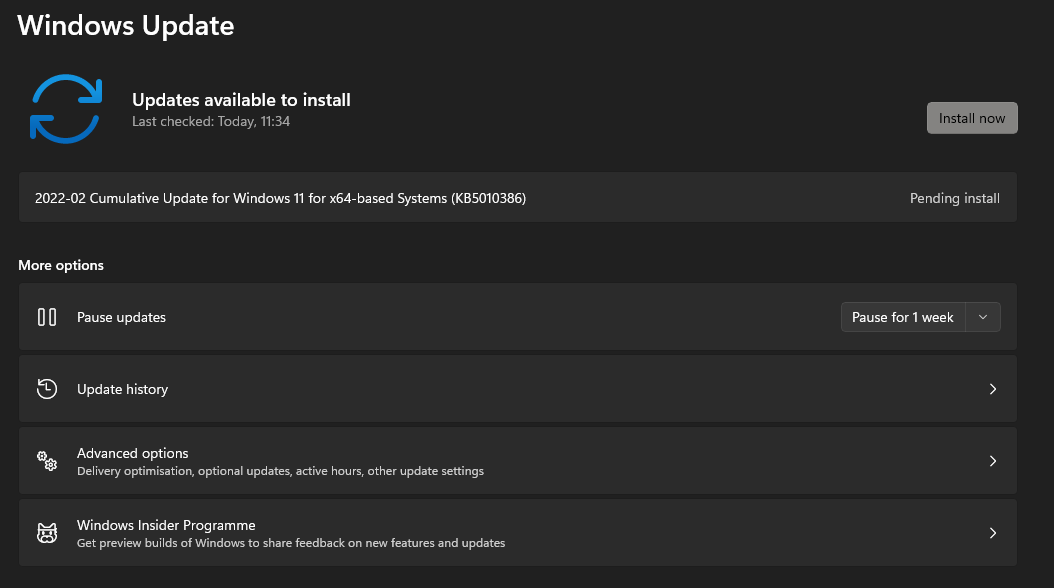Click the Updates available to install heading
Screen dimensions: 1054x588
pos(241,100)
